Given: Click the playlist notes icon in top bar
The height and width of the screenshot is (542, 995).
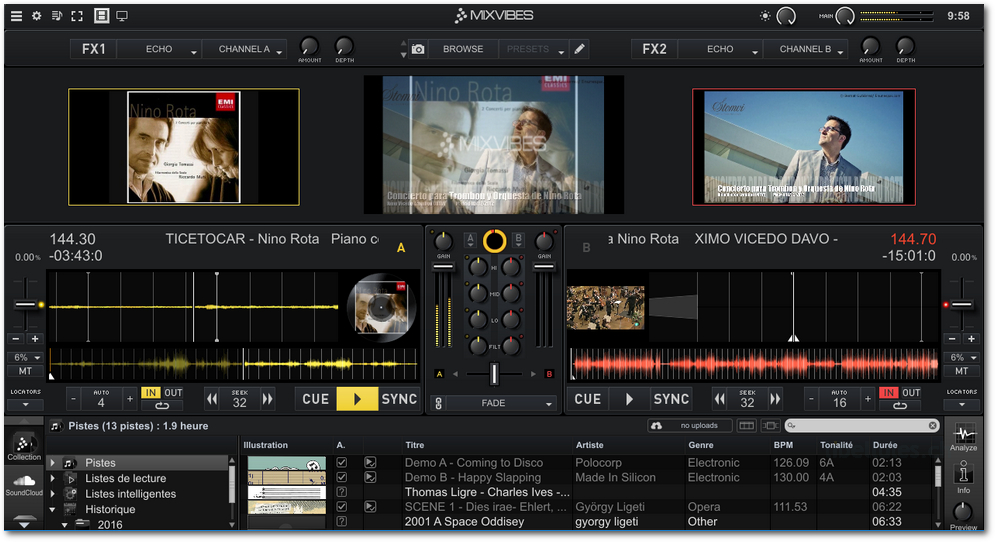Looking at the screenshot, I should [56, 16].
